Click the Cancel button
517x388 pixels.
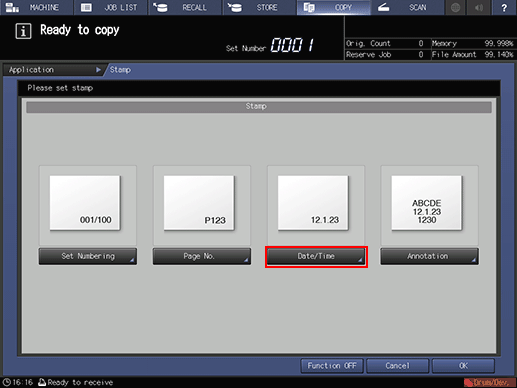coord(397,366)
